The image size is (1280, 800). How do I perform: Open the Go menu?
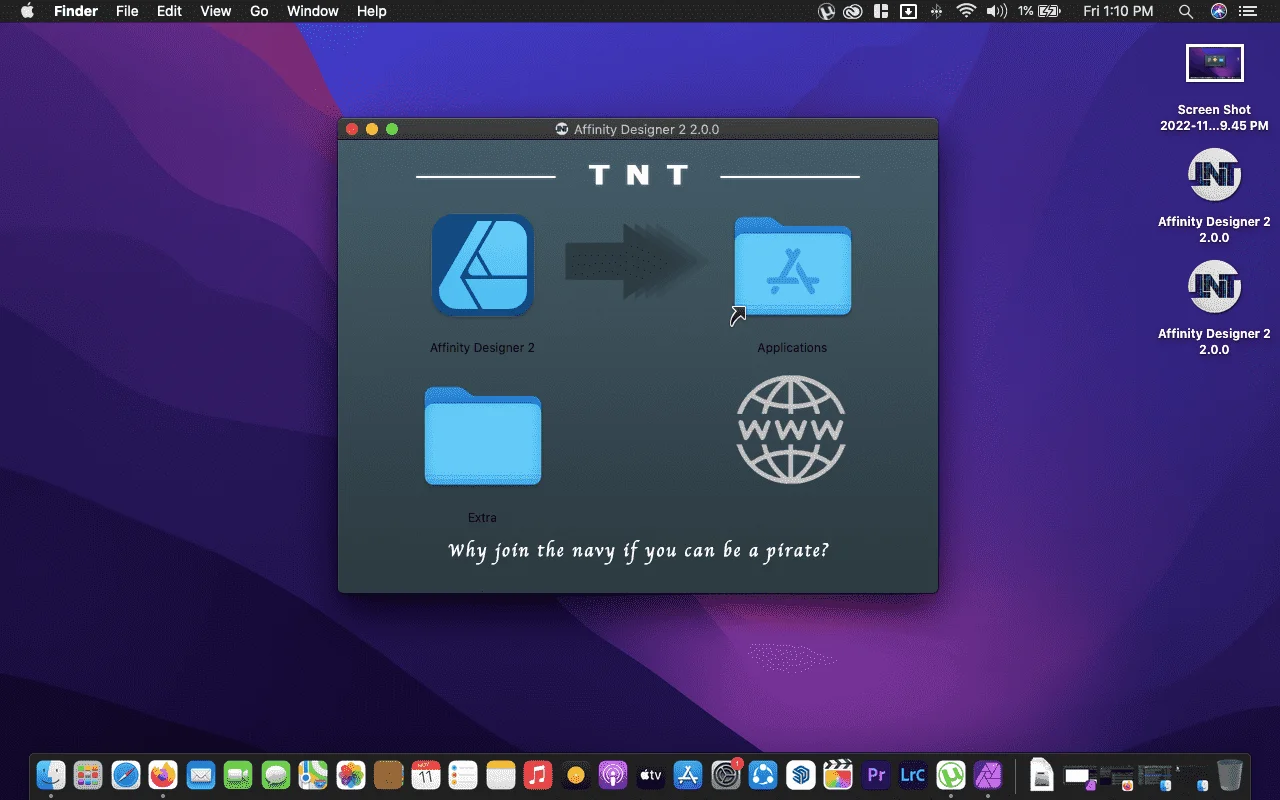tap(259, 11)
